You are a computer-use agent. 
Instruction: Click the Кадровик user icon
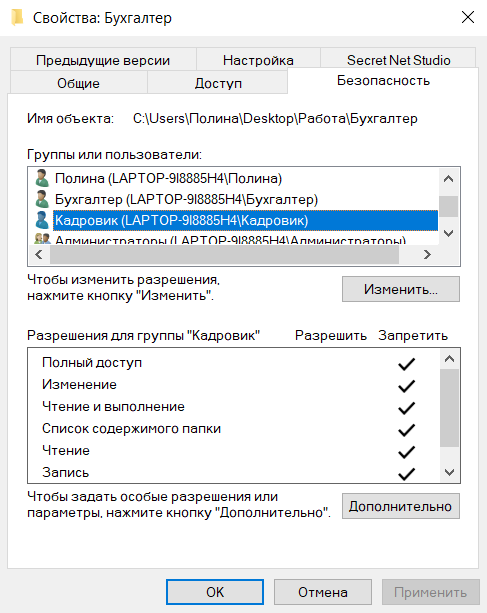pyautogui.click(x=42, y=220)
